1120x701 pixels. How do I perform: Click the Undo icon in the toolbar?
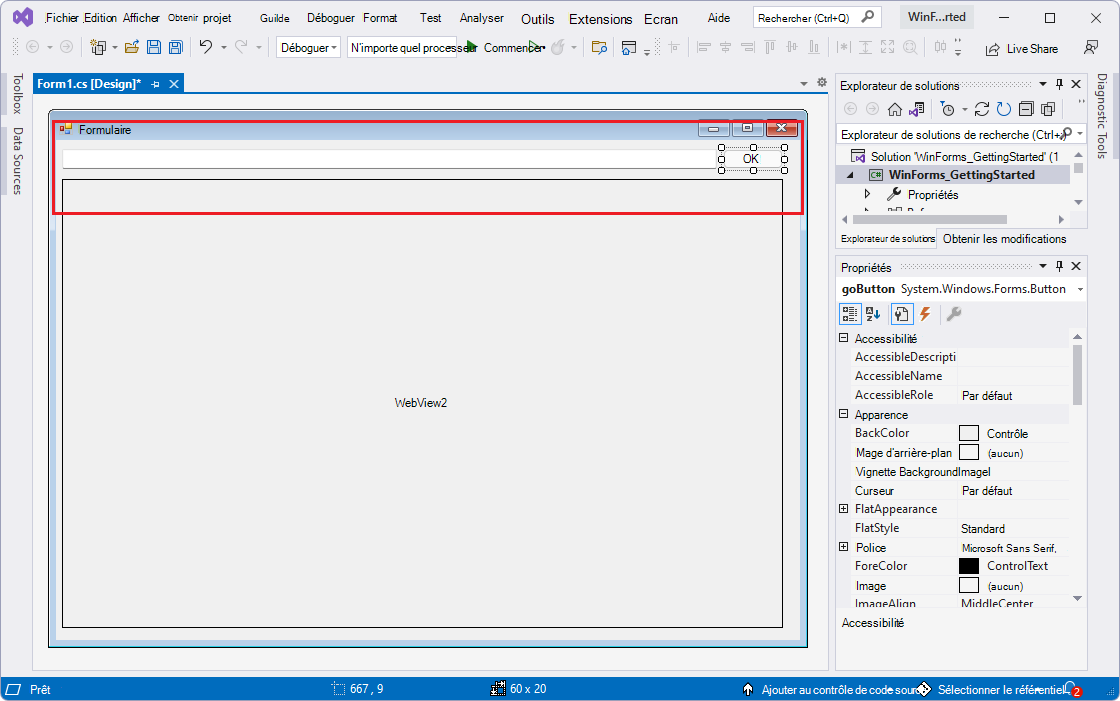[x=206, y=47]
